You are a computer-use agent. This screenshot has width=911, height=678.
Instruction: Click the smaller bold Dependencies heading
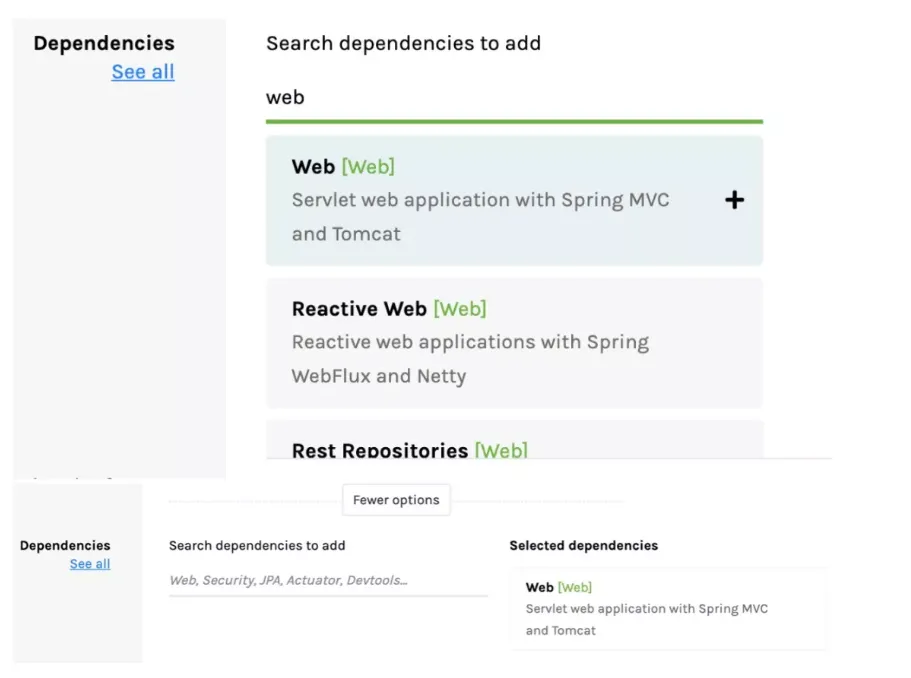coord(65,546)
